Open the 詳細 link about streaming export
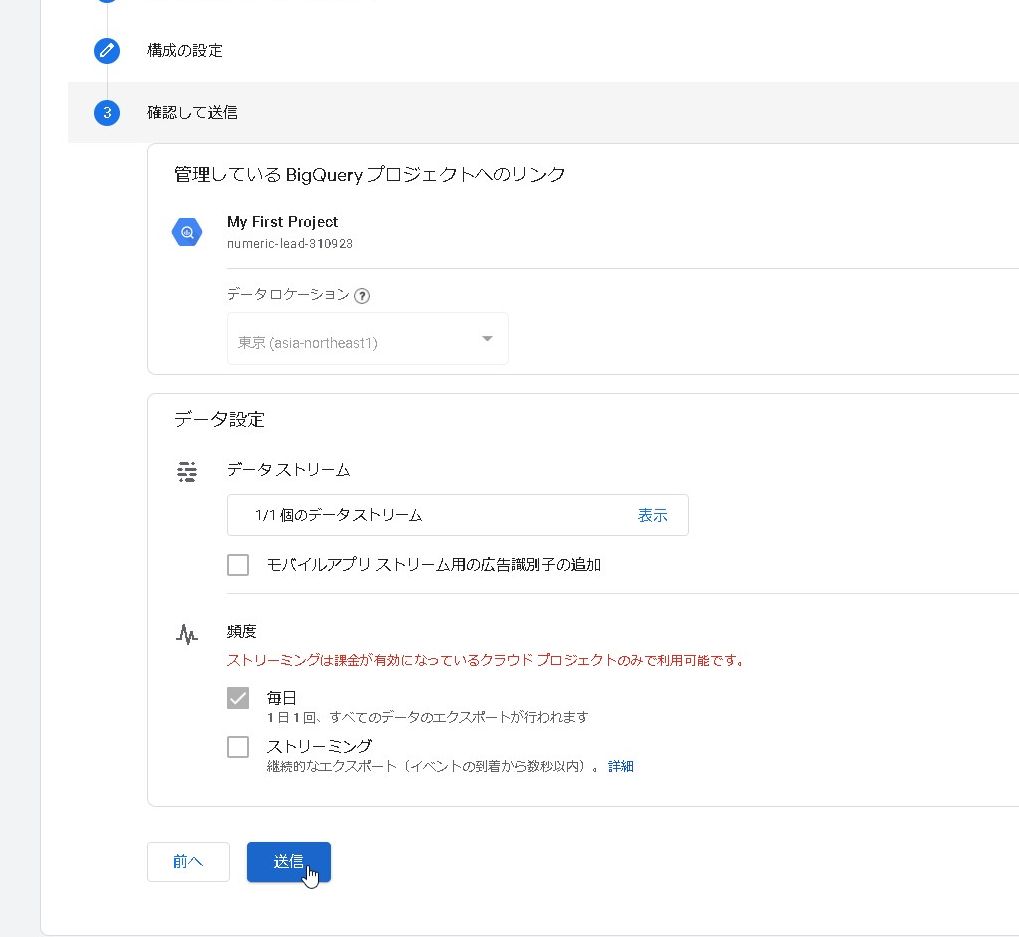Viewport: 1019px width, 937px height. pyautogui.click(x=621, y=767)
